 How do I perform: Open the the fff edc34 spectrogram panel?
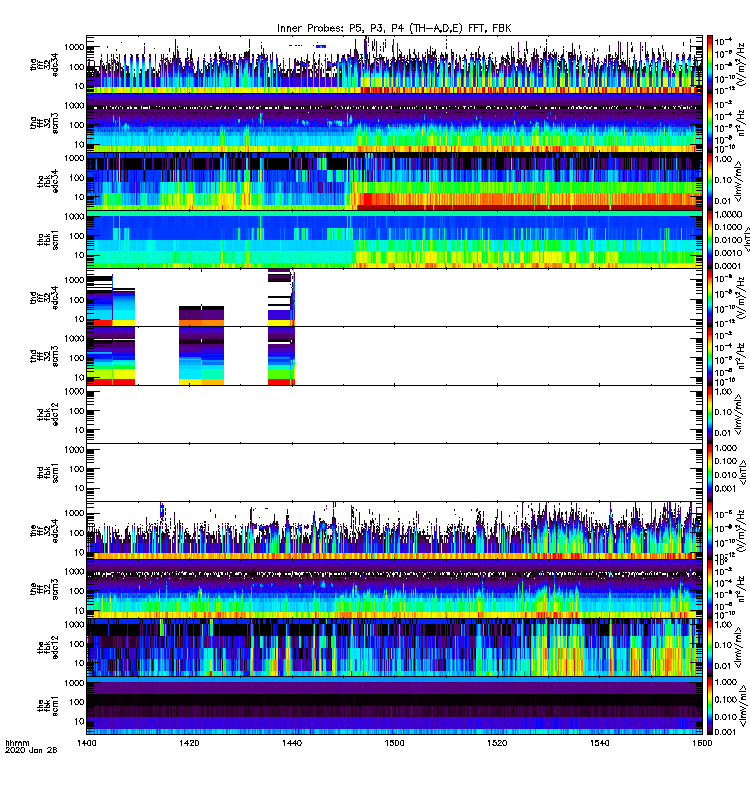pyautogui.click(x=394, y=531)
